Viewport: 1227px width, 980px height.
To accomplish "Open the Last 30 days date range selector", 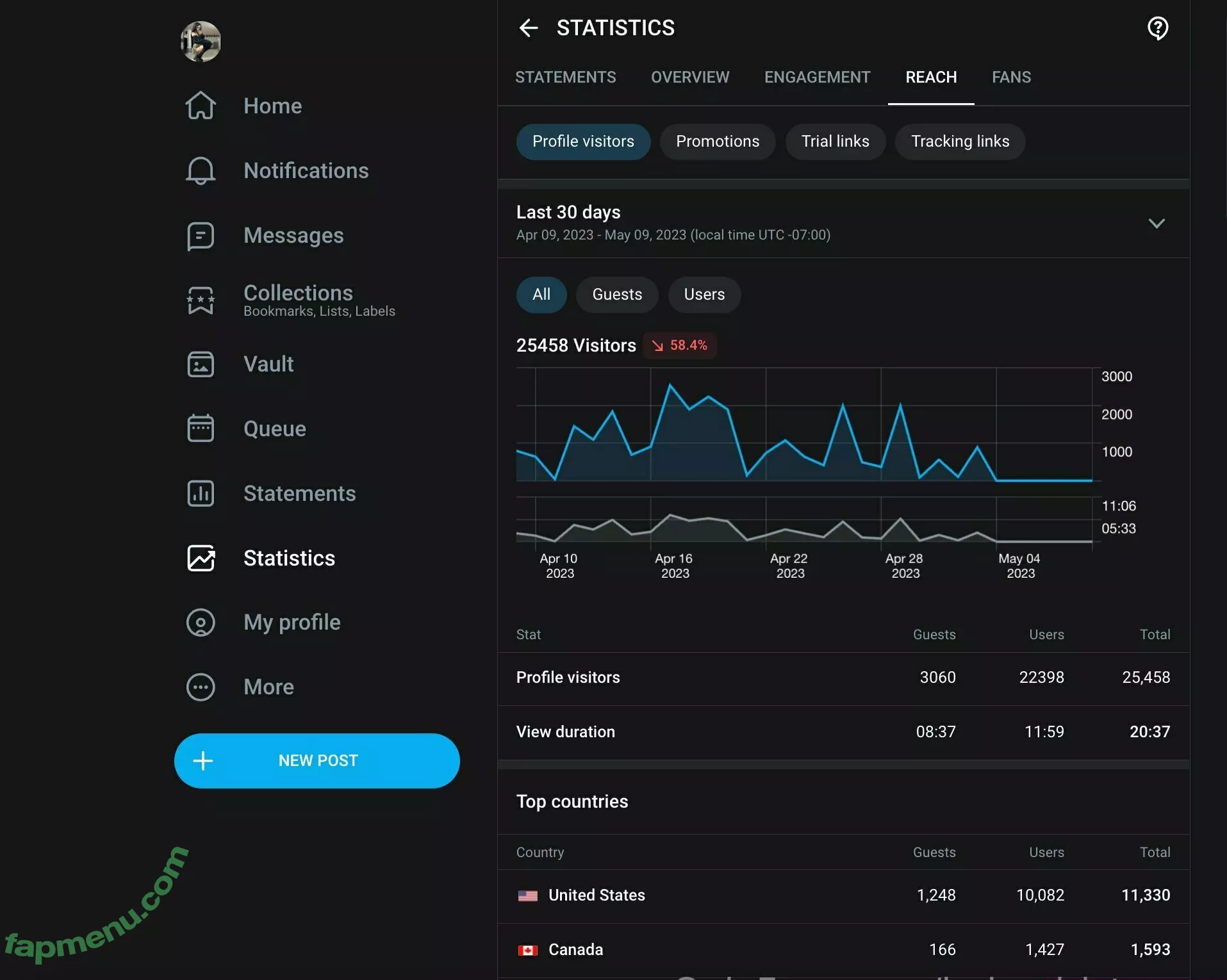I will pyautogui.click(x=843, y=223).
